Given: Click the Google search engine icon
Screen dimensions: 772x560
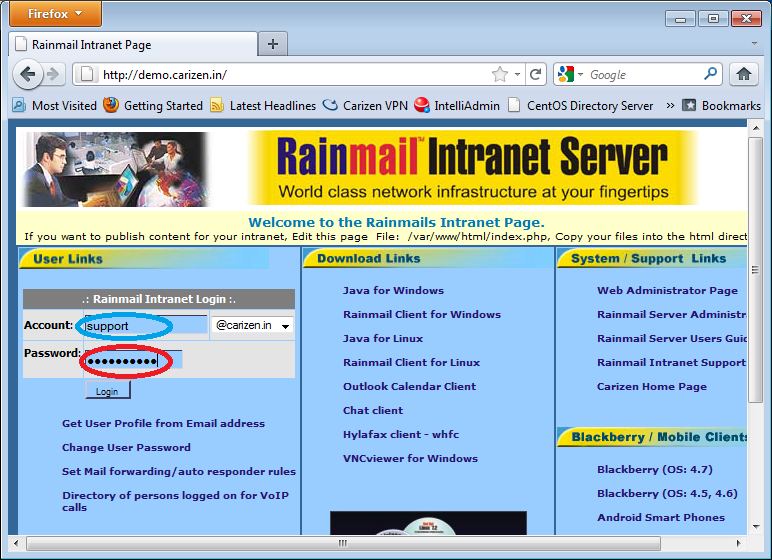Looking at the screenshot, I should [566, 74].
